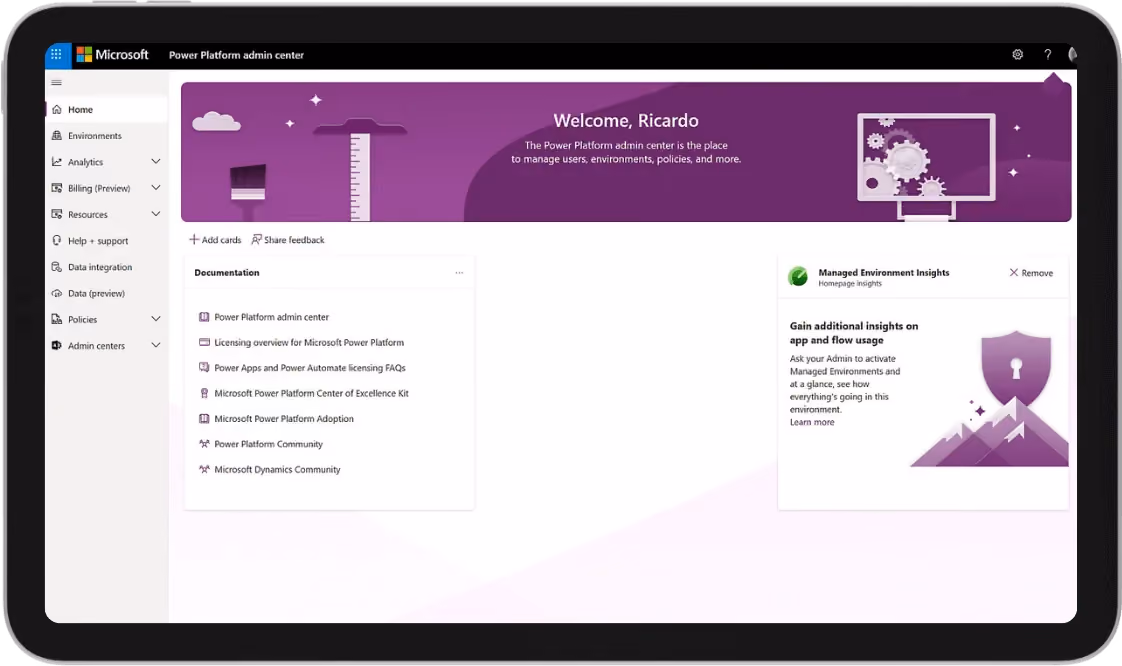Click the Data integration icon
The height and width of the screenshot is (666, 1122).
pos(57,267)
